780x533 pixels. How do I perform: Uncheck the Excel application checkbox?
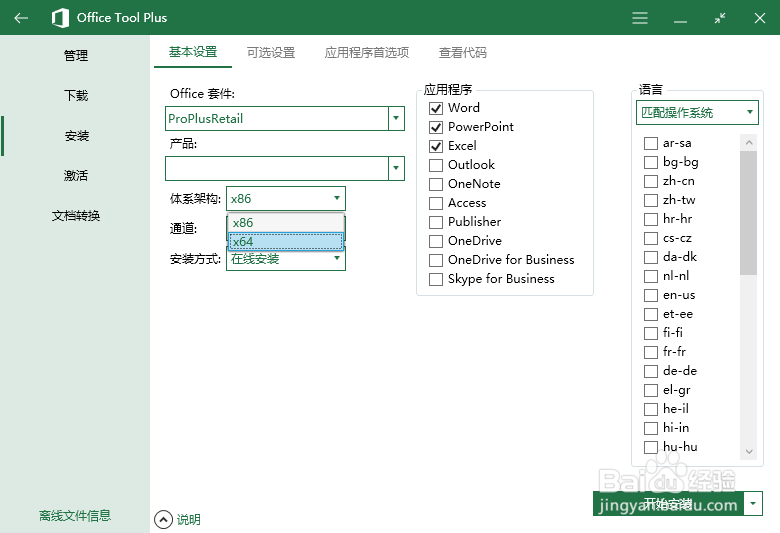coord(436,146)
